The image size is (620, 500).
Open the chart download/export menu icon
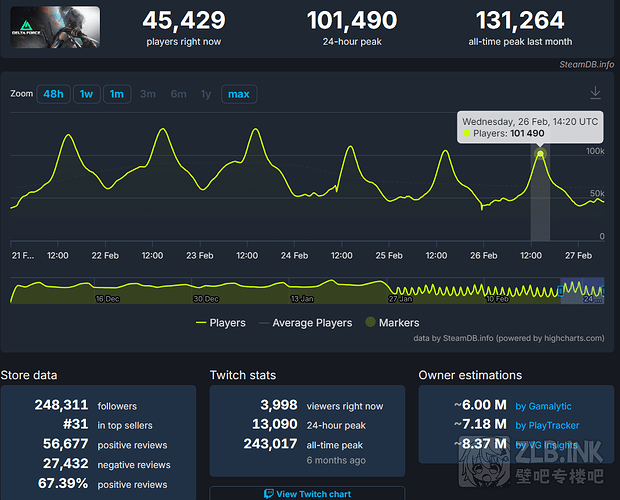click(x=595, y=93)
